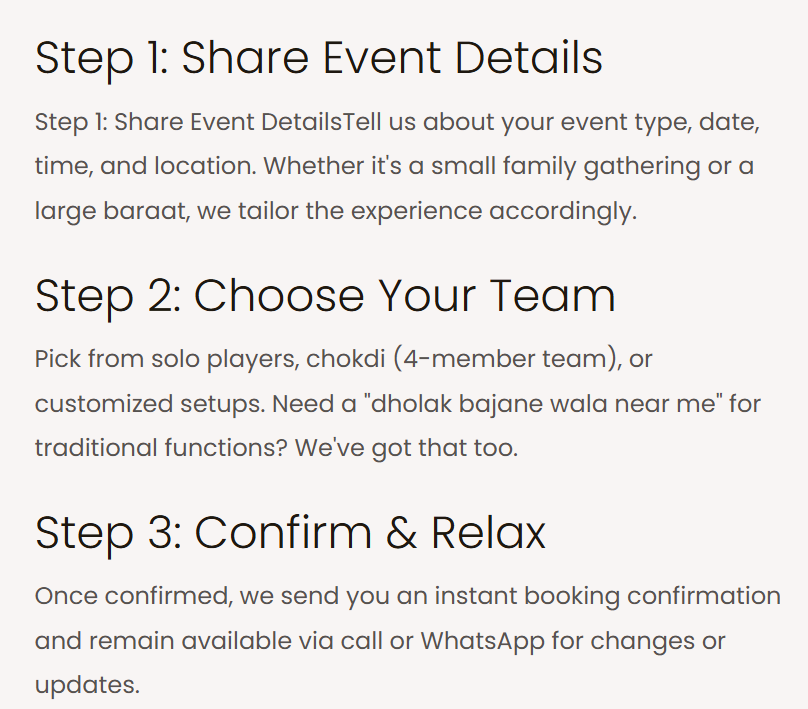808x709 pixels.
Task: Click the word "WhatsApp" in last paragraph
Action: click(482, 641)
